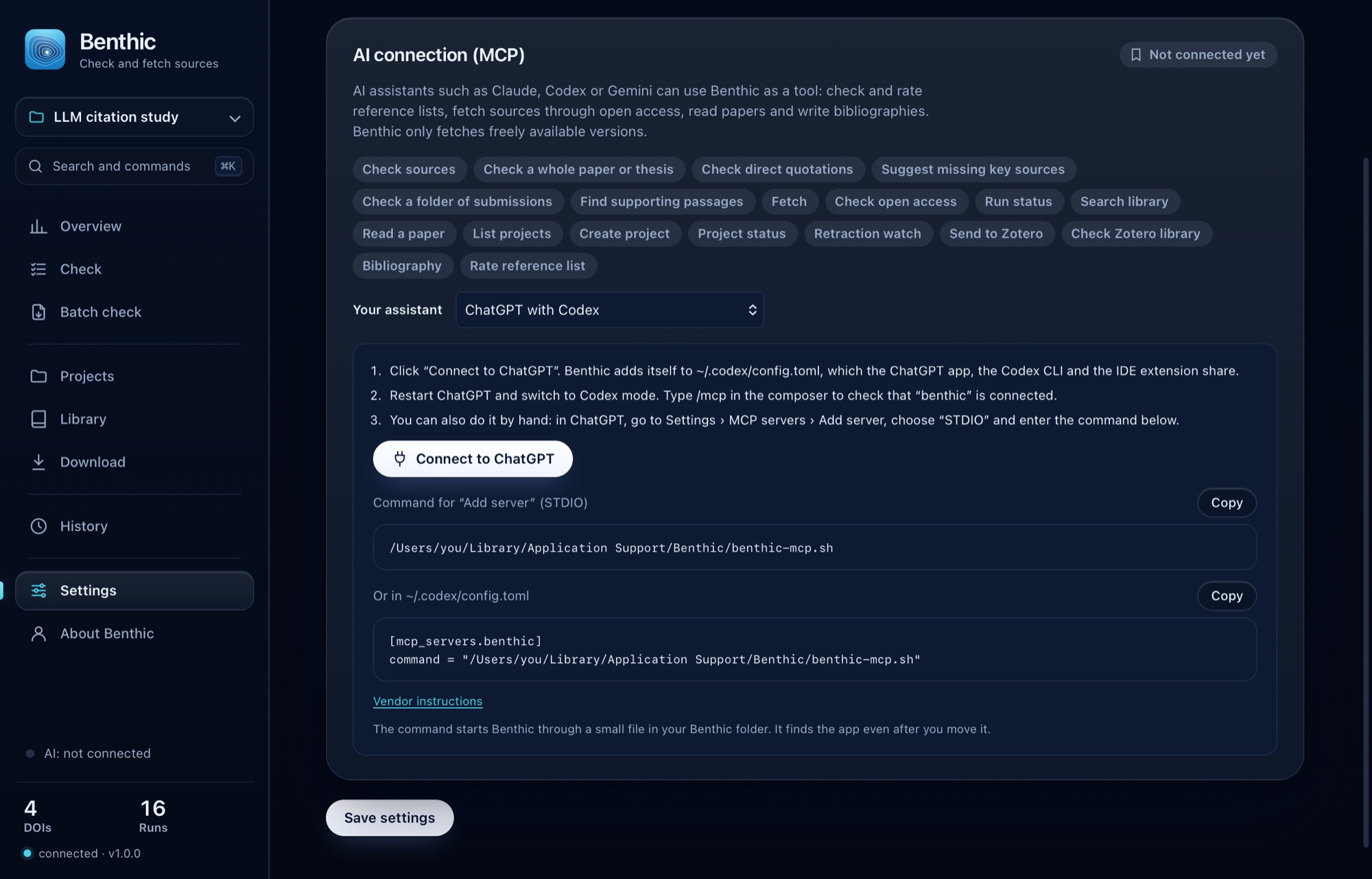
Task: Click the AI: not connected status text
Action: click(x=97, y=753)
